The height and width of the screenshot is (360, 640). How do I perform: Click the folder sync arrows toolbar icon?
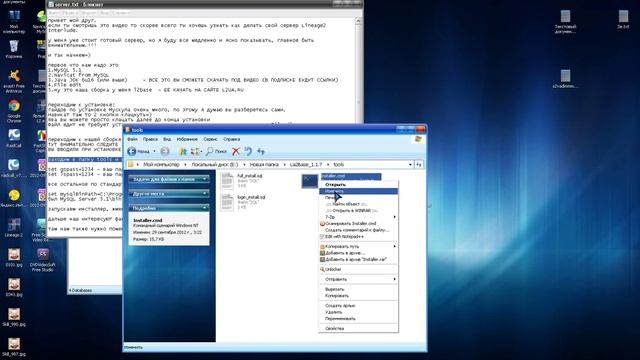coord(261,151)
